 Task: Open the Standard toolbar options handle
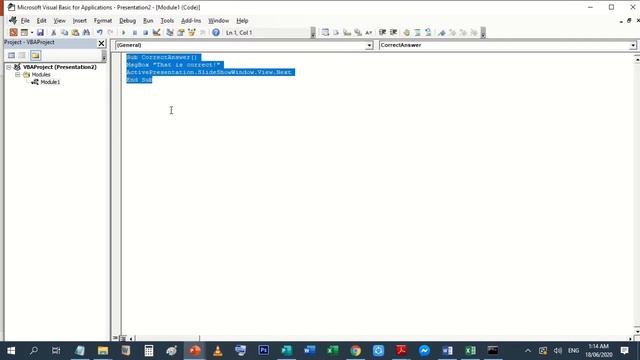(313, 33)
